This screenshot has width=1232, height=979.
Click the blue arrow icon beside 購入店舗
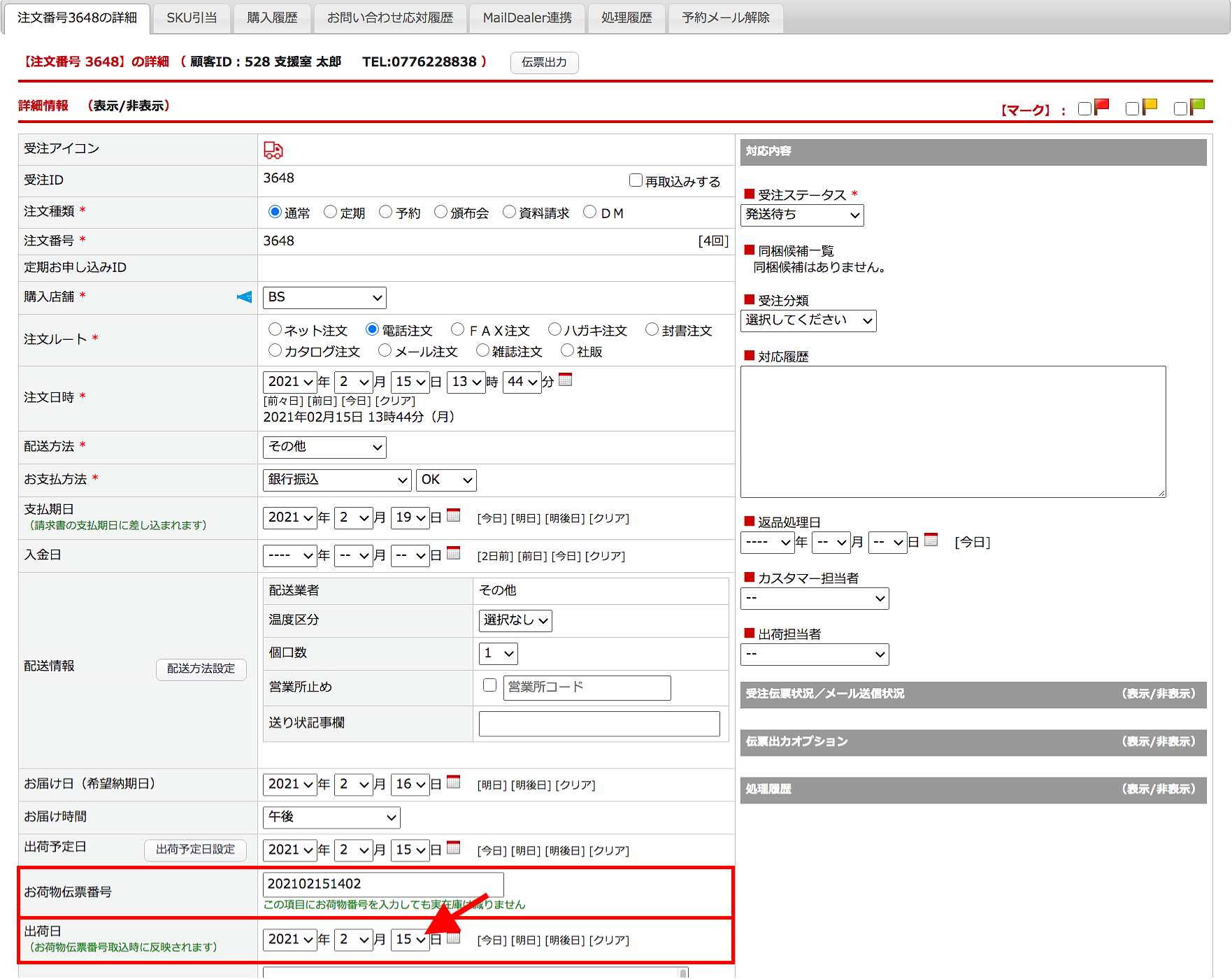[244, 297]
